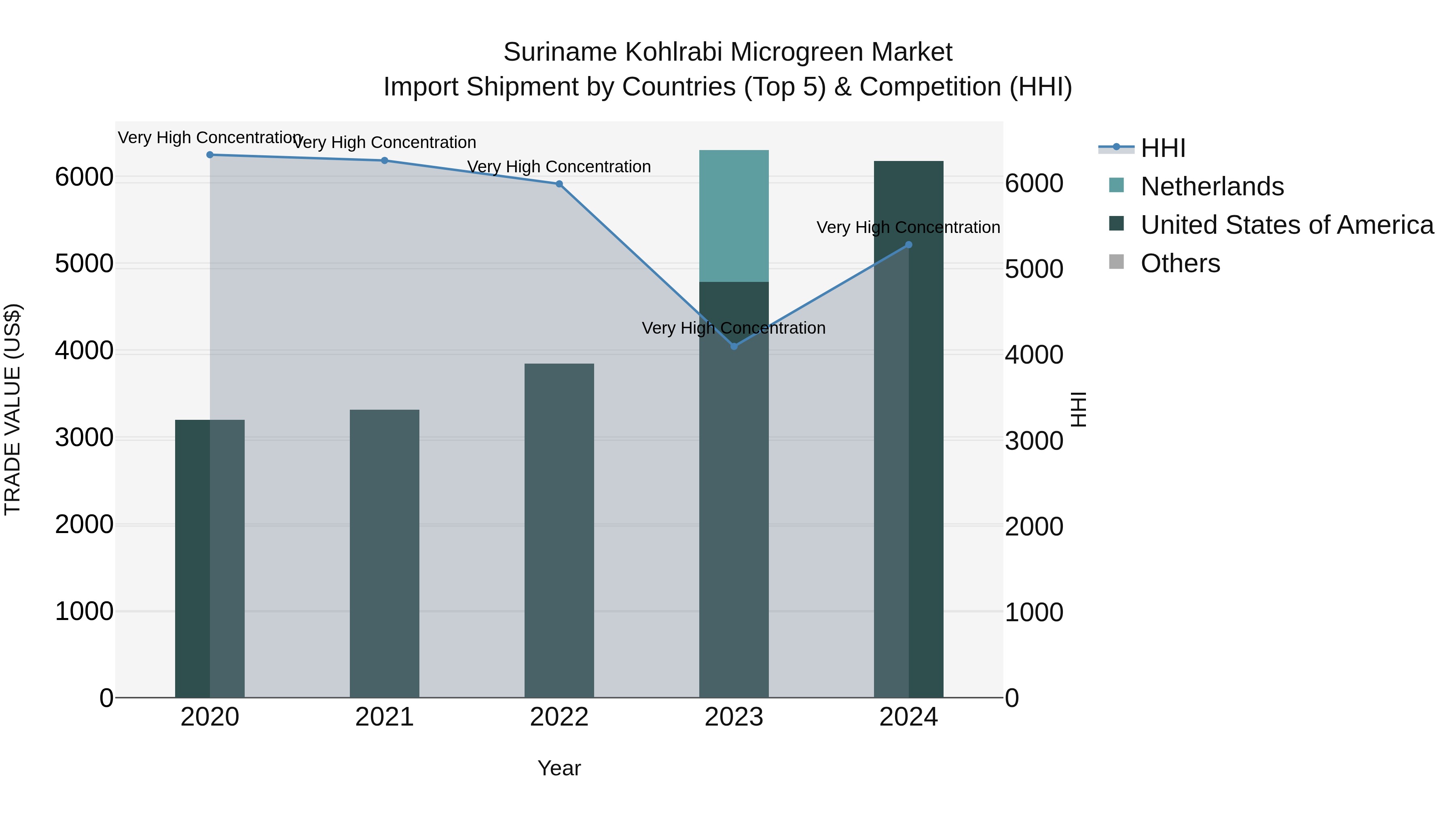Click 'Very High Concentration' label above 2021
1456x819 pixels.
coord(384,142)
